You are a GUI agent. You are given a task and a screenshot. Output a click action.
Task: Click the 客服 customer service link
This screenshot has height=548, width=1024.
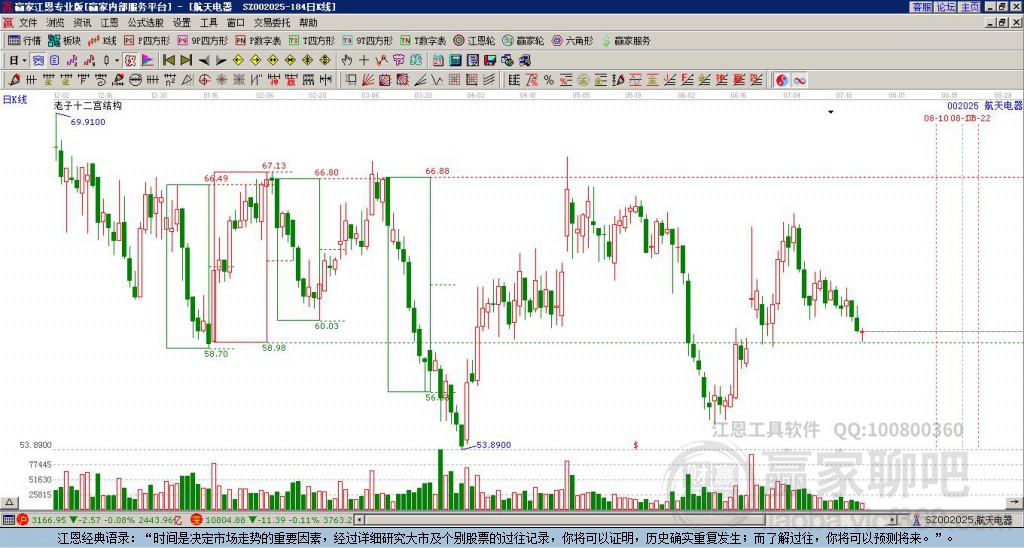(921, 7)
